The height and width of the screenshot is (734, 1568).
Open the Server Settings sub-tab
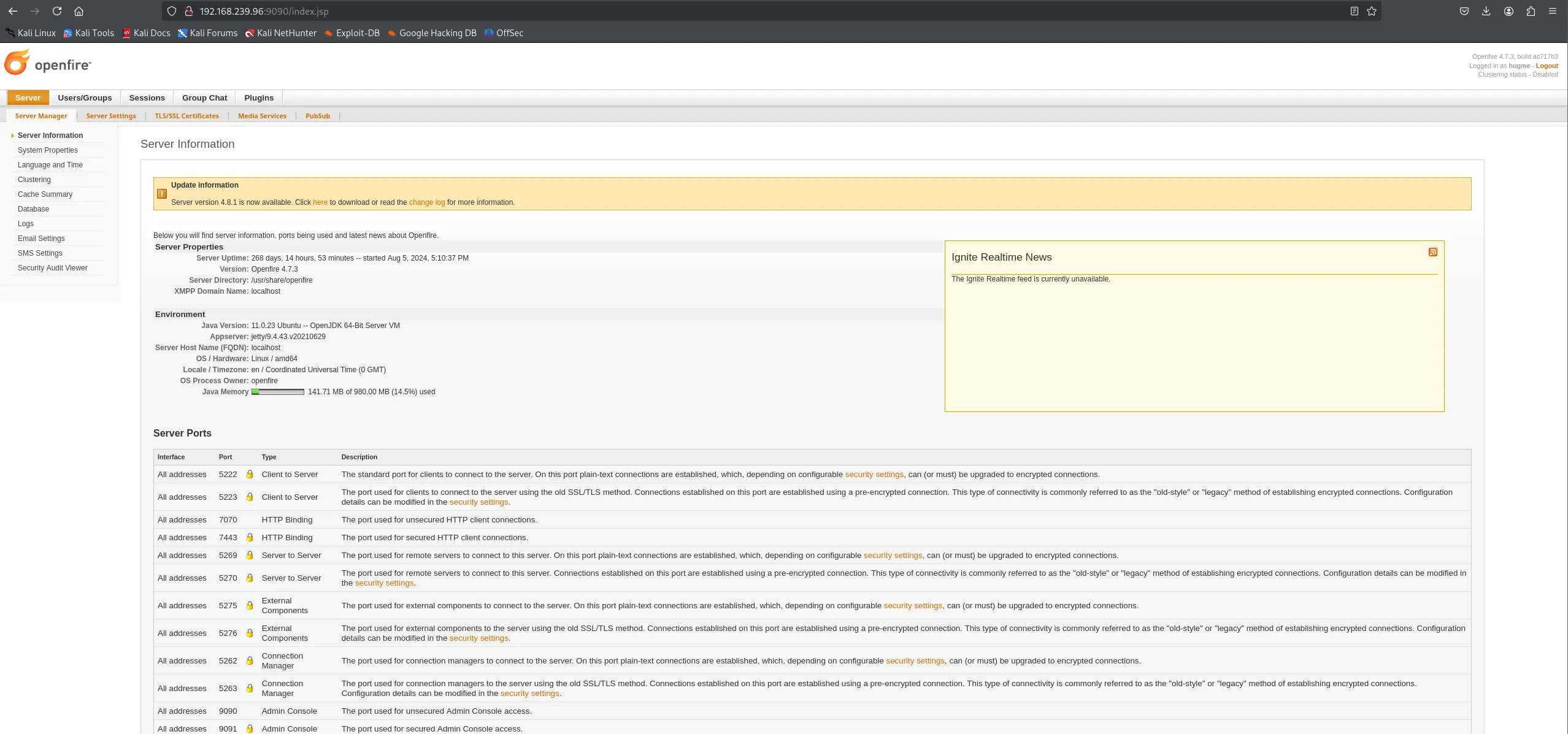point(111,116)
